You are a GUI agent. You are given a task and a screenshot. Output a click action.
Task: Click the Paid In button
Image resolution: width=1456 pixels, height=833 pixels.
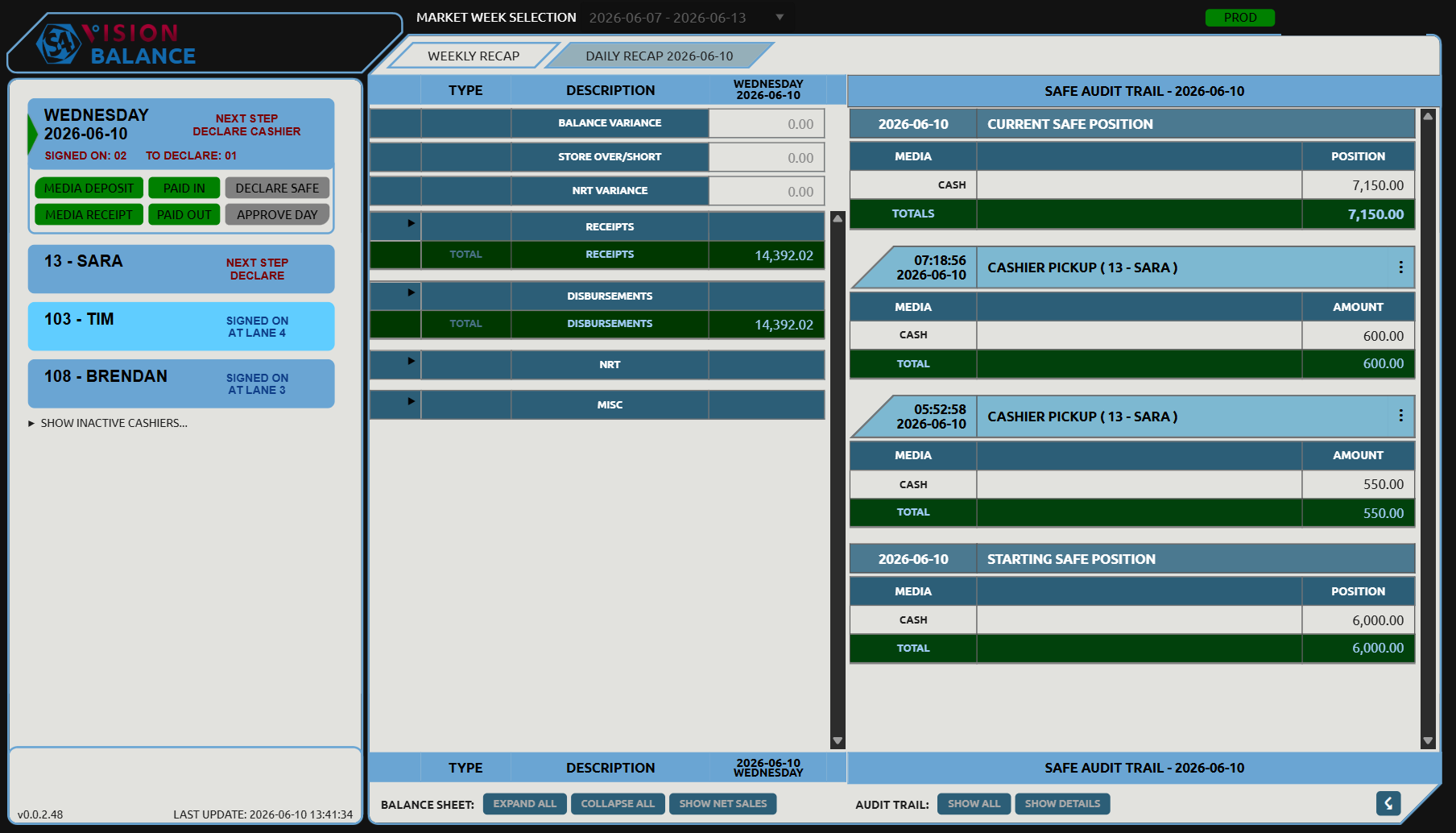184,188
